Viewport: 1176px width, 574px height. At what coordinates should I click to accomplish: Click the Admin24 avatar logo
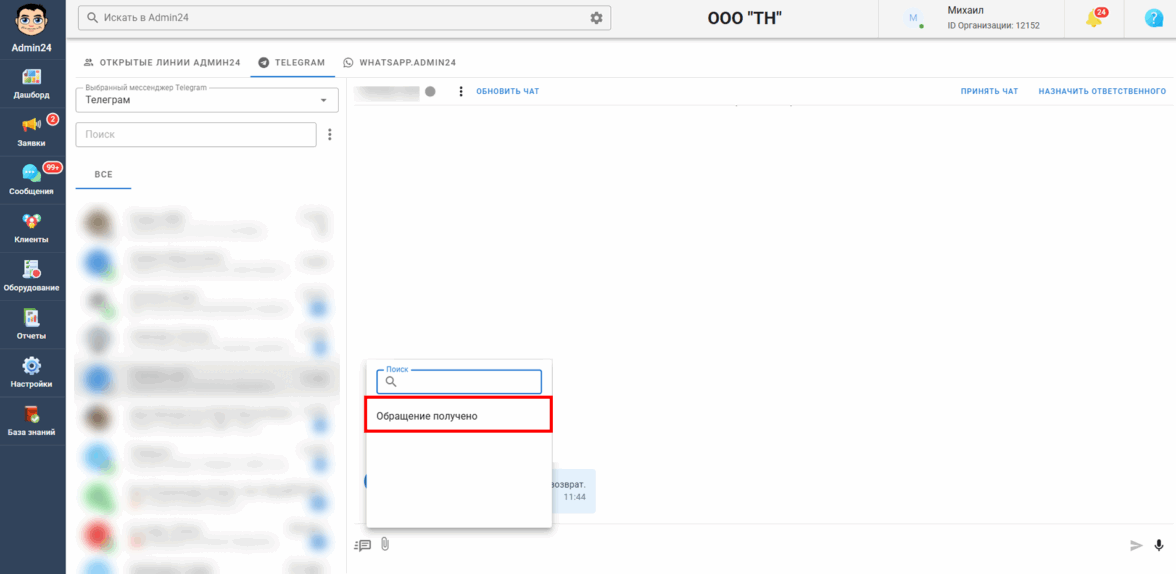32,21
